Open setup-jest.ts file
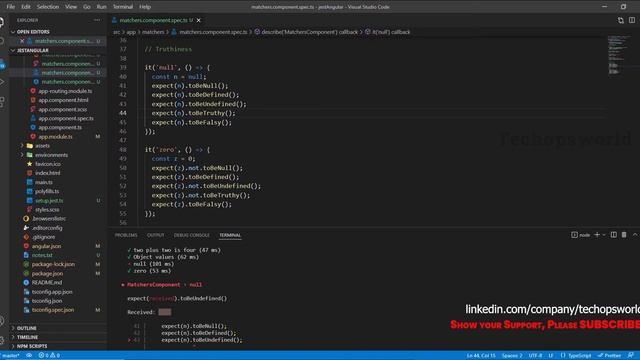Screen dimensions: 640x360 point(49,200)
